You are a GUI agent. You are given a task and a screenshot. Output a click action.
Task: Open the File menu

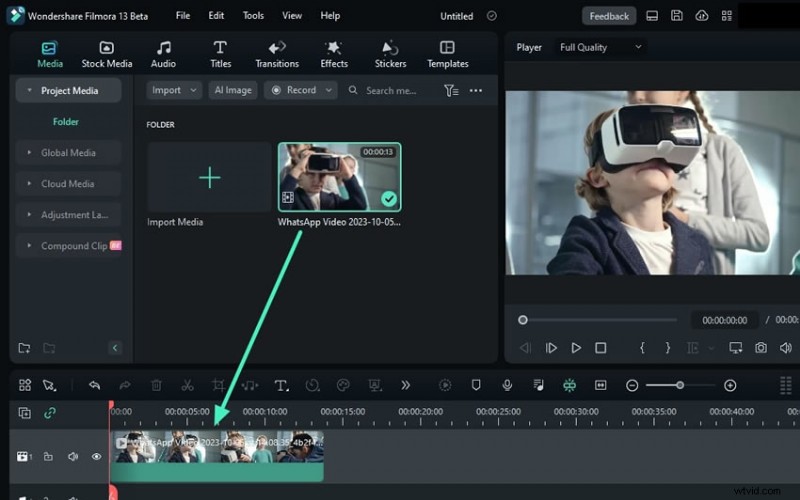click(183, 16)
